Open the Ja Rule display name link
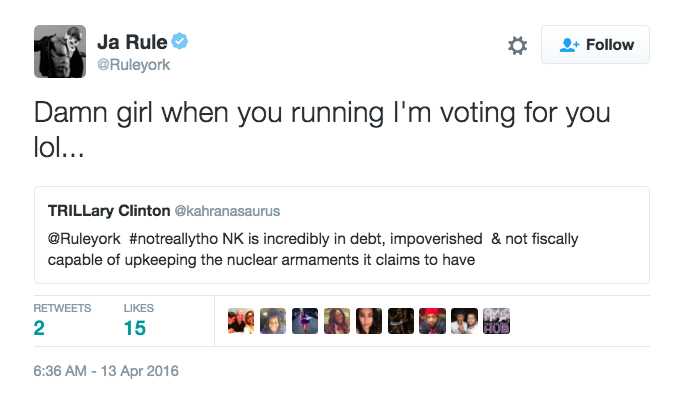 [x=132, y=42]
